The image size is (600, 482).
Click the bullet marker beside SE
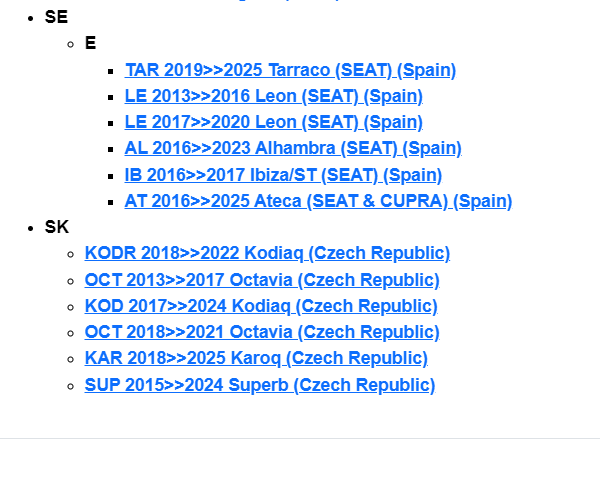(32, 18)
